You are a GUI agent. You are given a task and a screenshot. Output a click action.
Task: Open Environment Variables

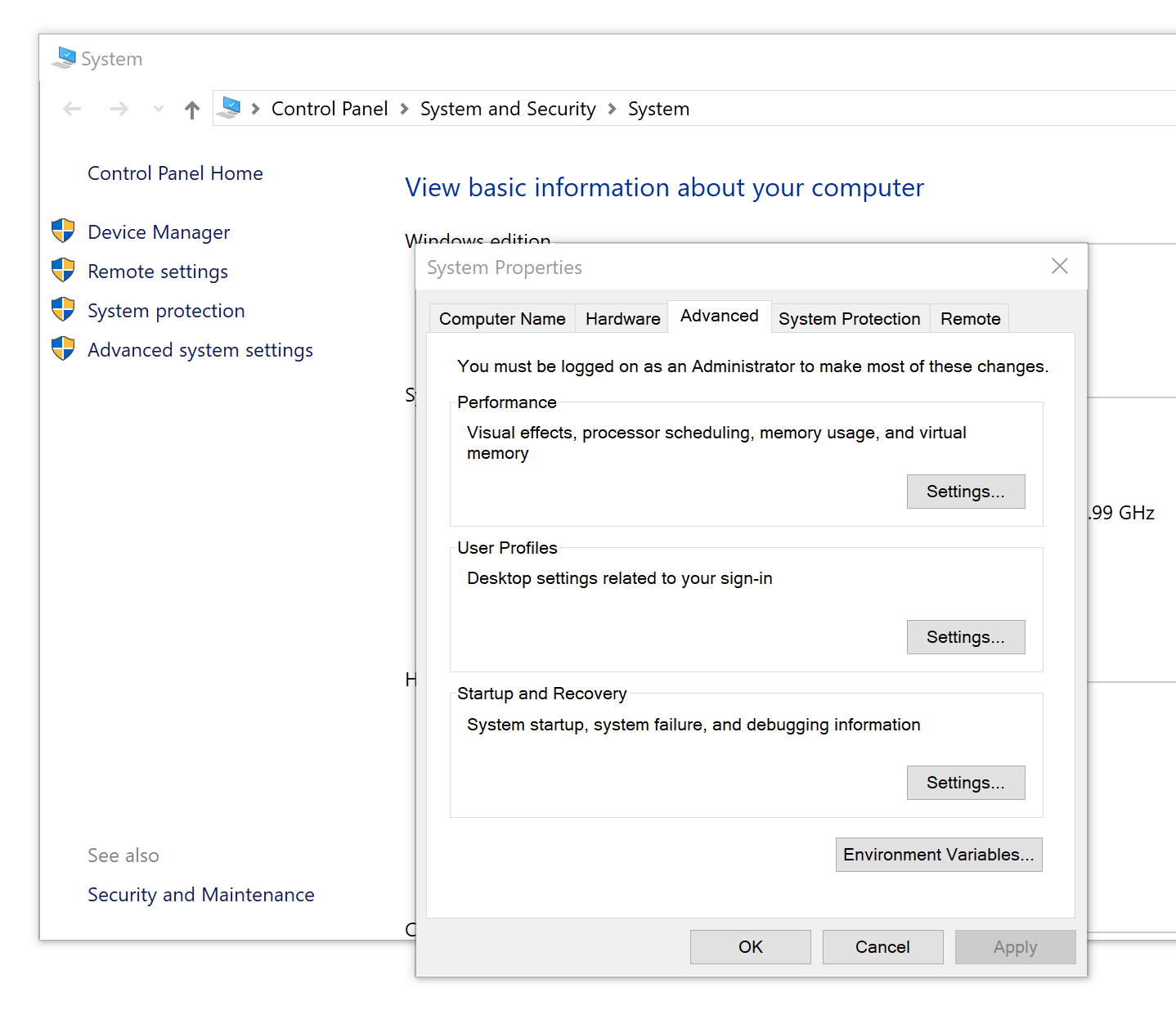point(938,854)
